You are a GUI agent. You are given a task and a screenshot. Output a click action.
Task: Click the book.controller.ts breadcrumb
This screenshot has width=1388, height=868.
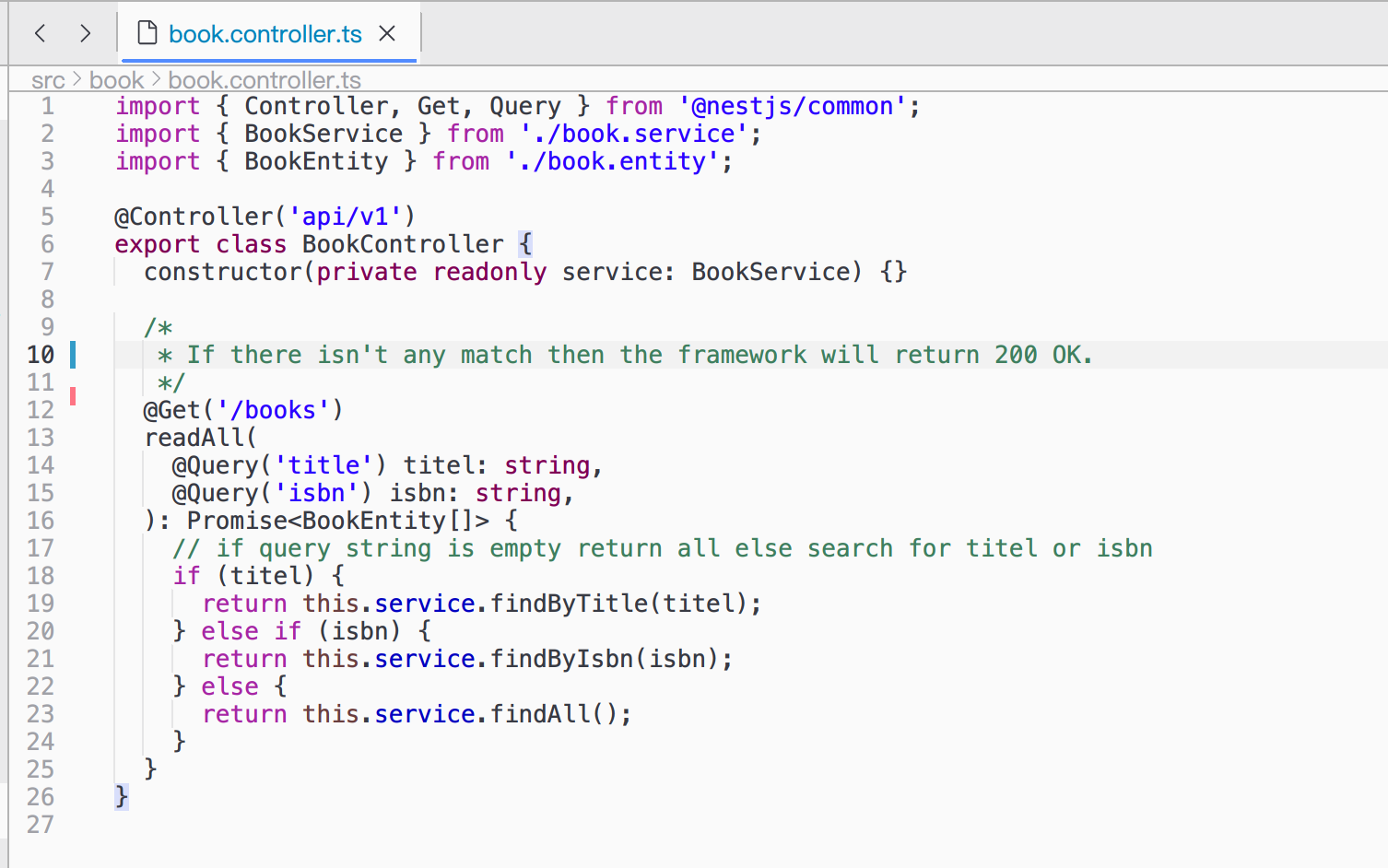pyautogui.click(x=265, y=80)
